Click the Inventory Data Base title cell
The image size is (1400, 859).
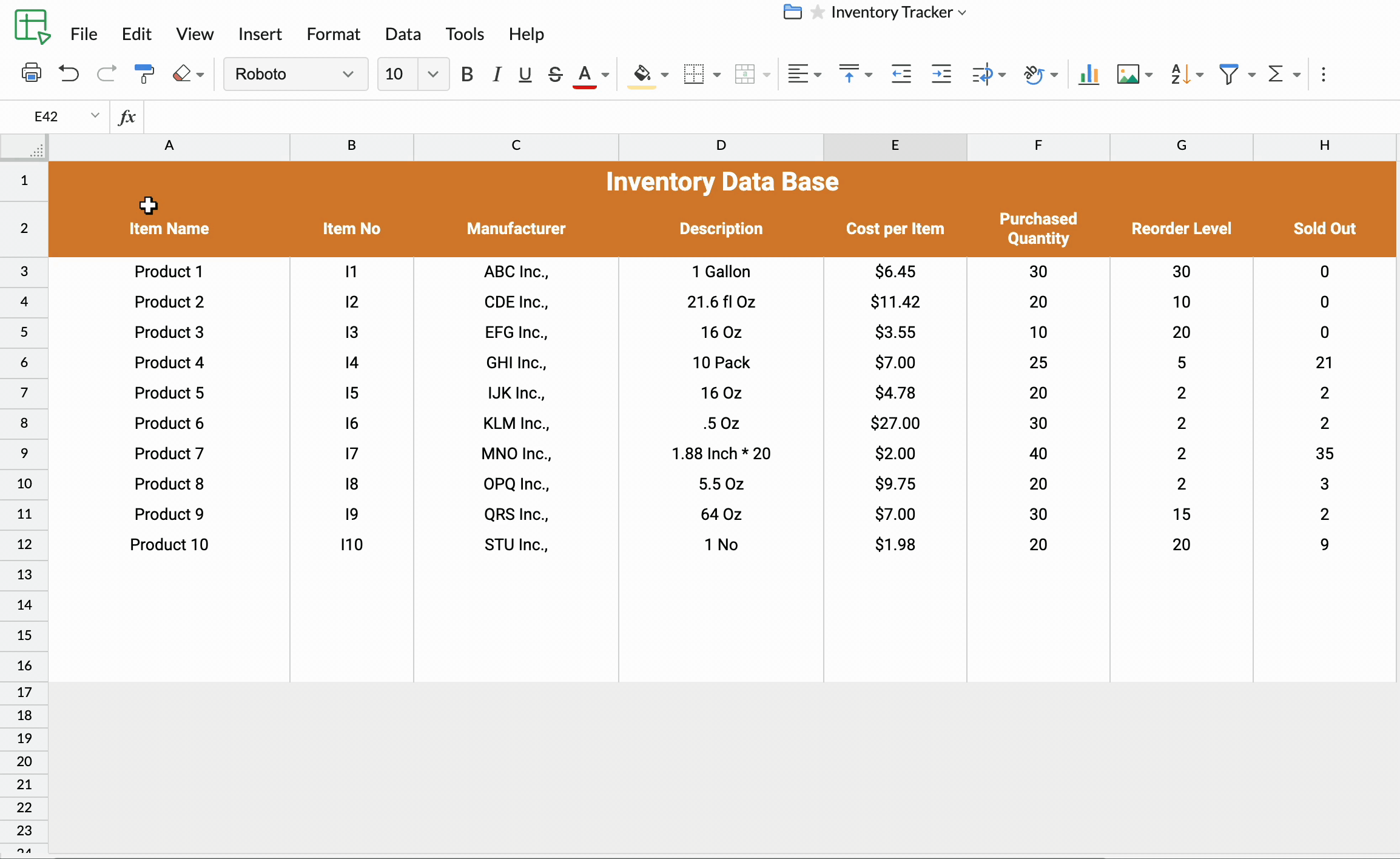coord(722,181)
